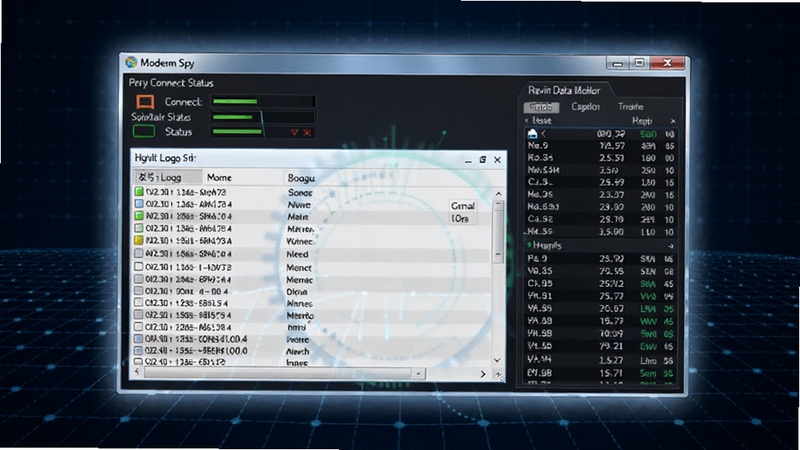Click the horizontal scroll-right arrow in log window
The height and width of the screenshot is (450, 800).
pos(483,374)
